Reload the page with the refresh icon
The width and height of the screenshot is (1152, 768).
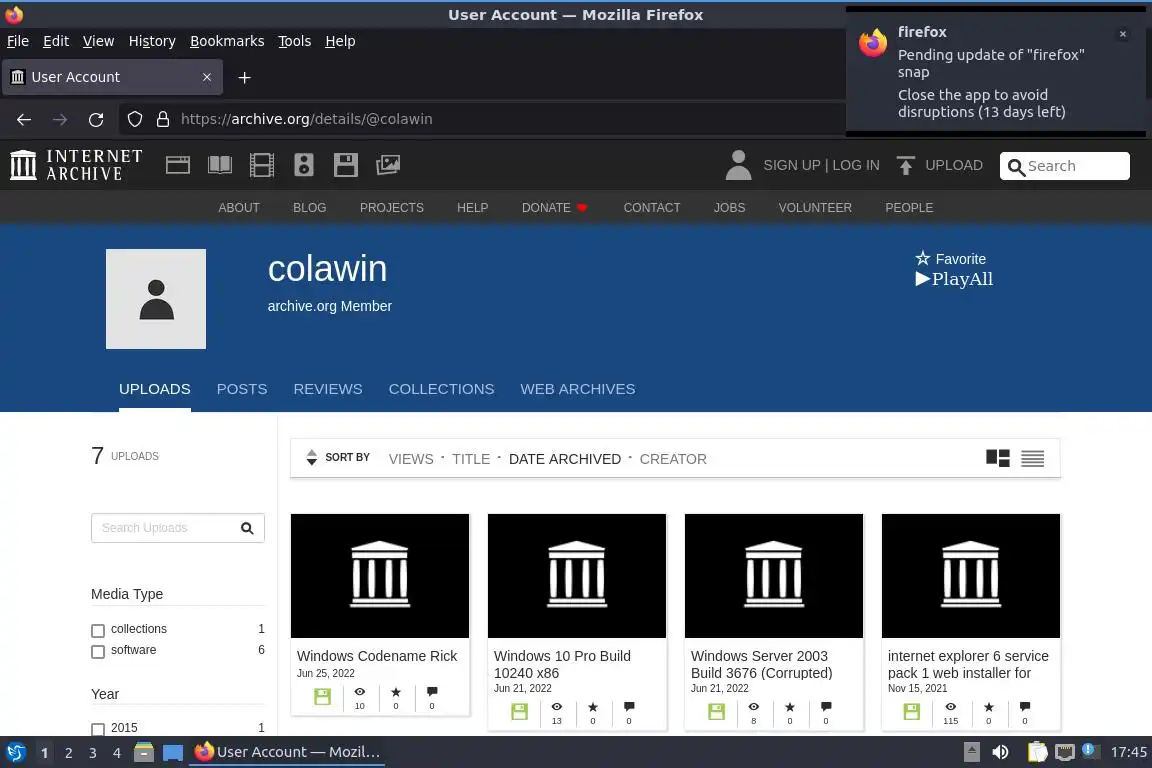(x=96, y=119)
